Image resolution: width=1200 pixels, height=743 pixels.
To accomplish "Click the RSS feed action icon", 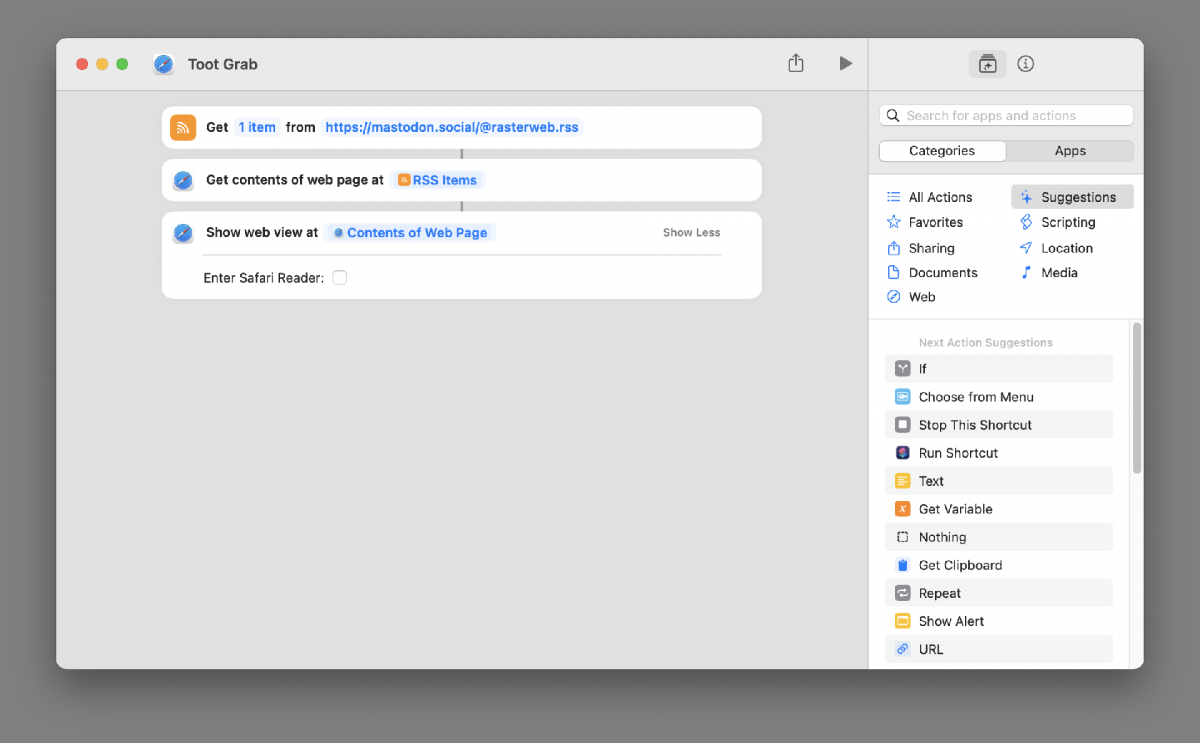I will pos(183,127).
